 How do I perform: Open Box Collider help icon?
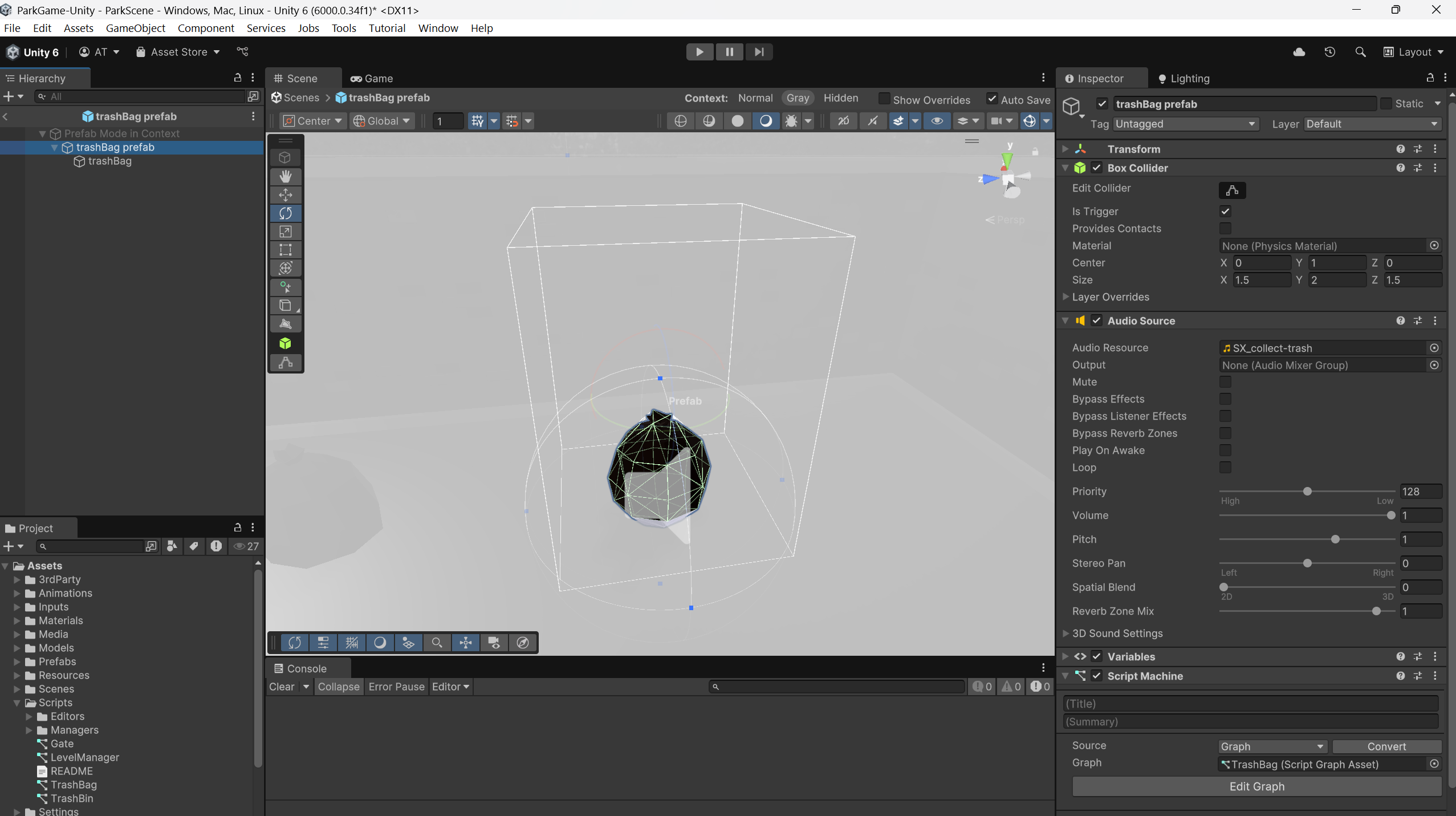click(x=1400, y=168)
